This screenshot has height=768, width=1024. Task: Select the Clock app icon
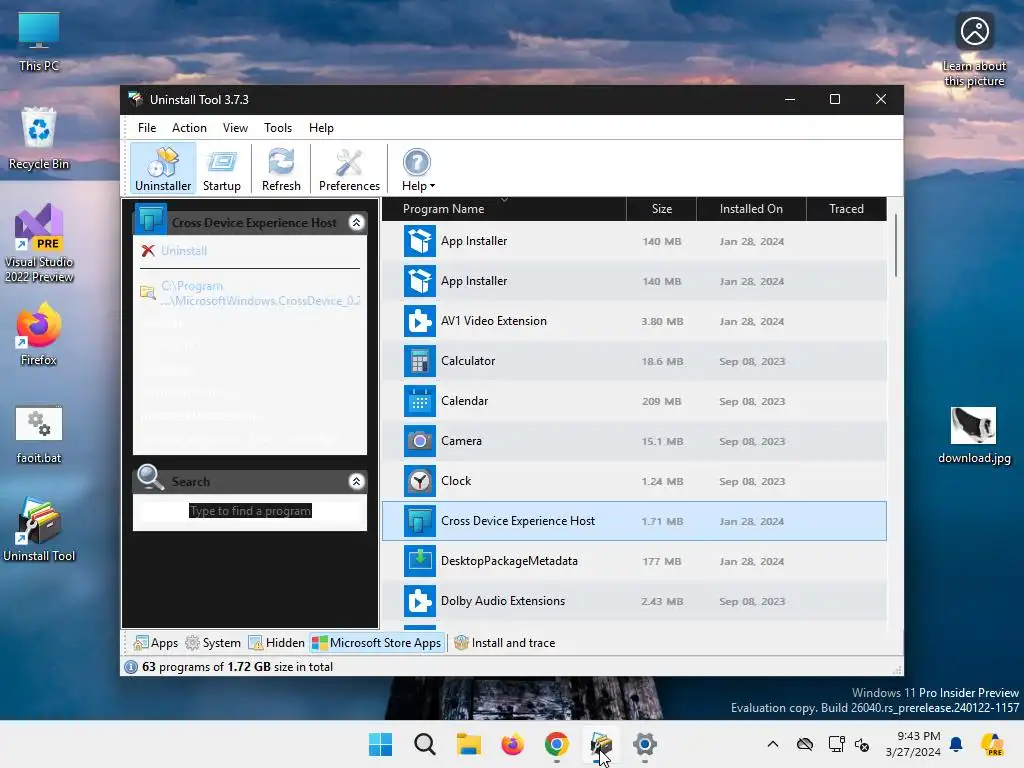click(419, 481)
